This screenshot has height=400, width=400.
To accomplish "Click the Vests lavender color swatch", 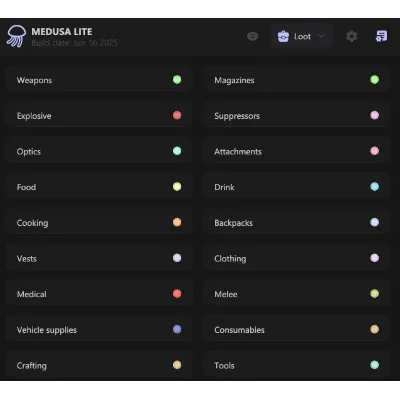I will [x=177, y=258].
